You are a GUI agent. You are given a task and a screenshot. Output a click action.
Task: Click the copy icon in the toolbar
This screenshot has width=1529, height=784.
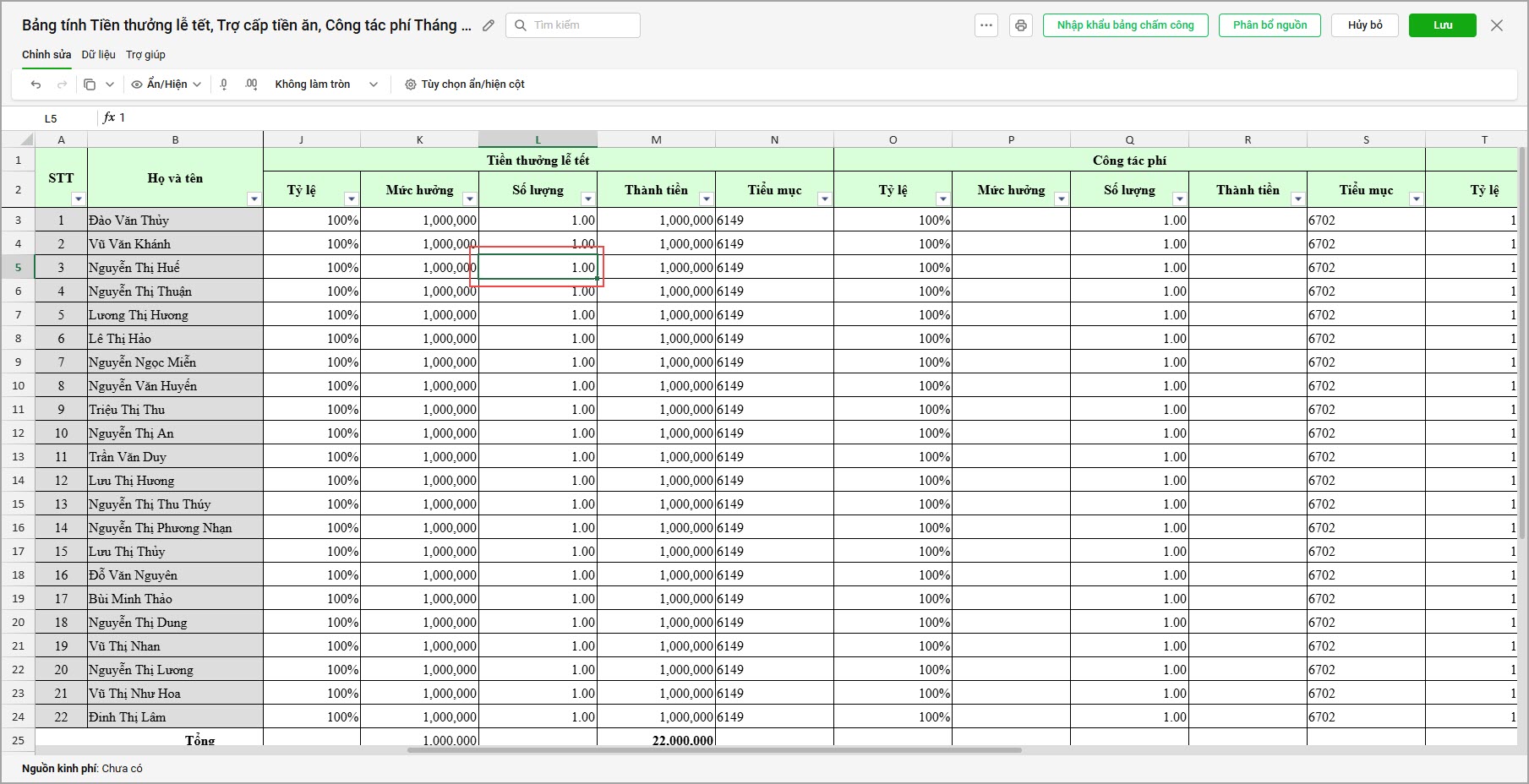[x=90, y=84]
